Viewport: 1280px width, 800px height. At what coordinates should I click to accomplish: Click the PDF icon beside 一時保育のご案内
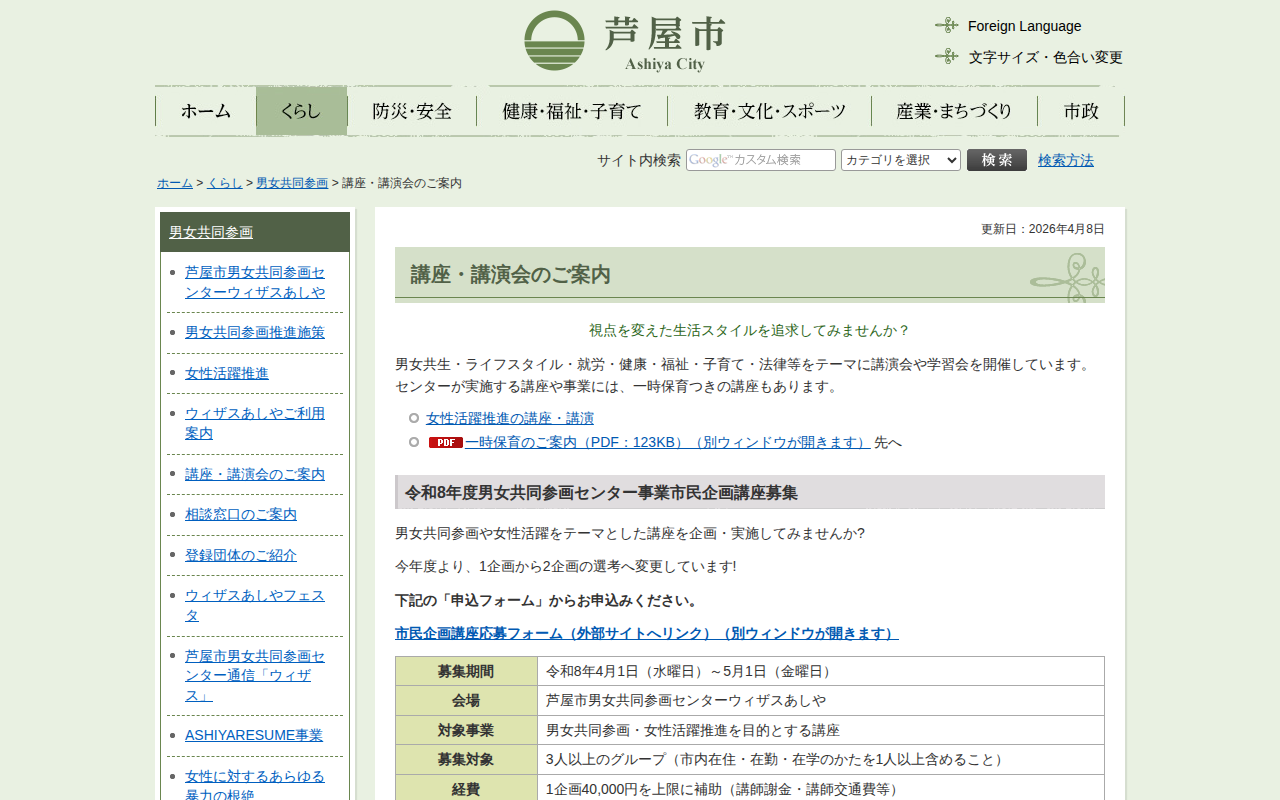(445, 442)
